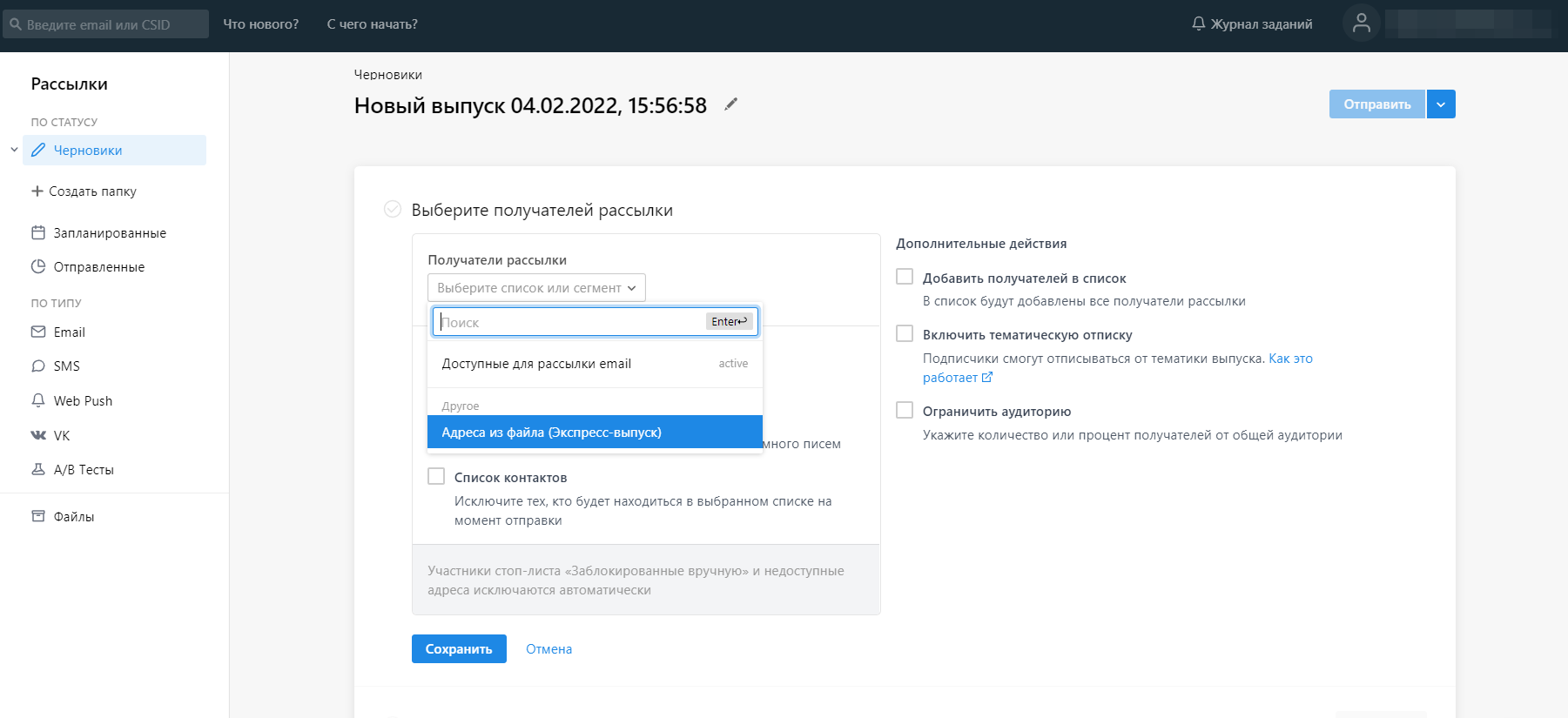This screenshot has height=718, width=1568.
Task: Open the С чего начать? menu item
Action: [x=373, y=24]
